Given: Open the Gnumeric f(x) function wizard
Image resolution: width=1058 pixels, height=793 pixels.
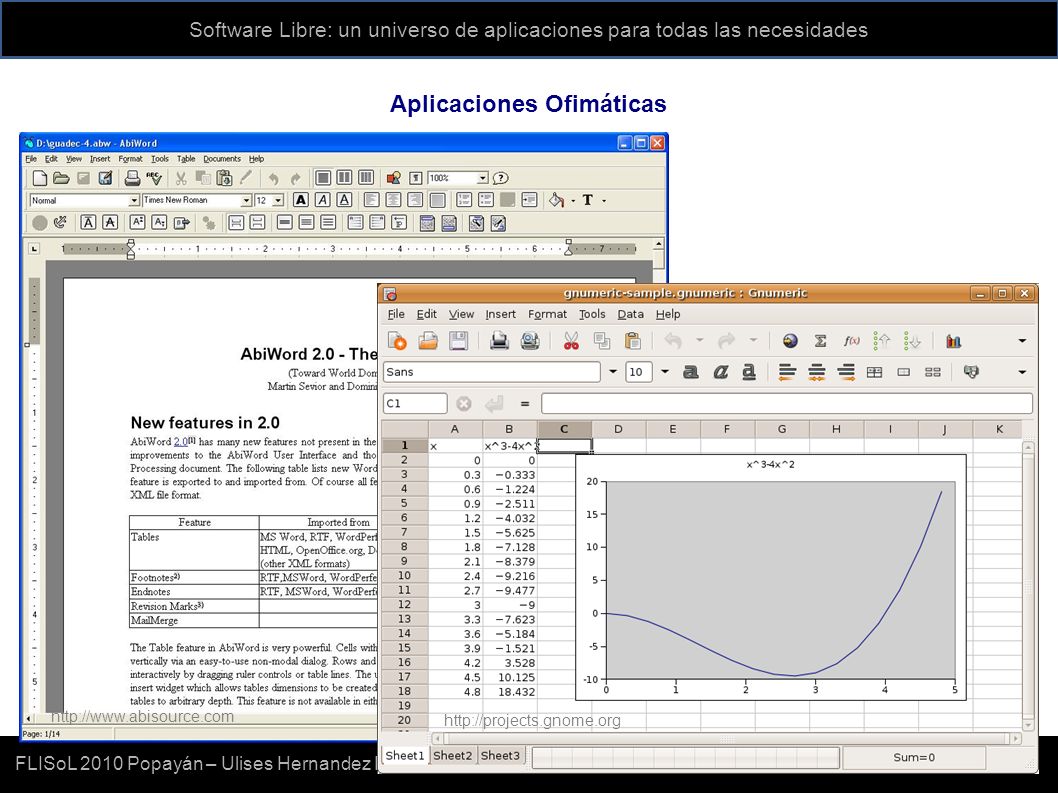Looking at the screenshot, I should pyautogui.click(x=852, y=341).
